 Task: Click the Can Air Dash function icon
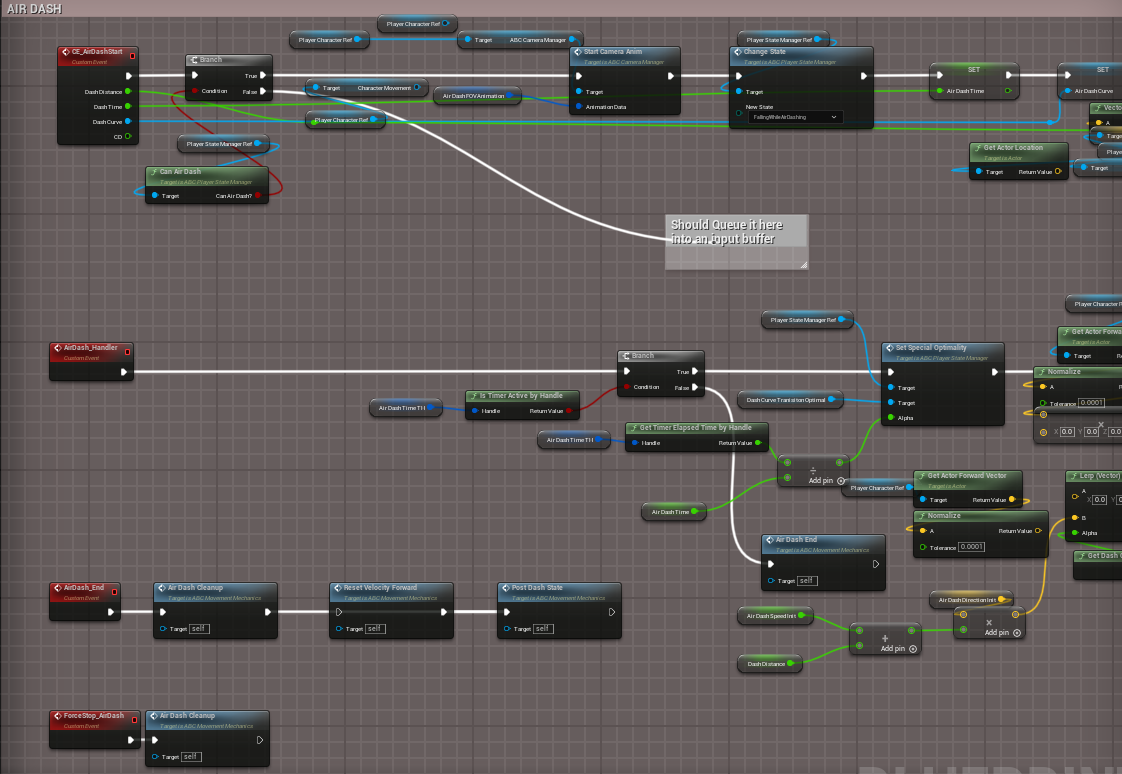tap(153, 172)
